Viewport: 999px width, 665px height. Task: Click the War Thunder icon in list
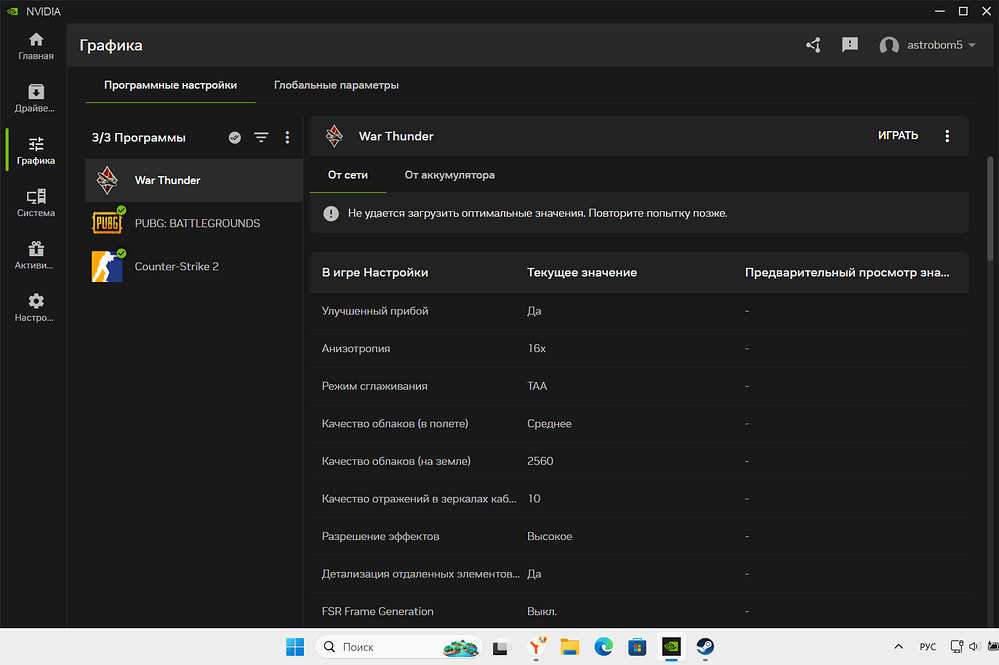click(x=107, y=180)
